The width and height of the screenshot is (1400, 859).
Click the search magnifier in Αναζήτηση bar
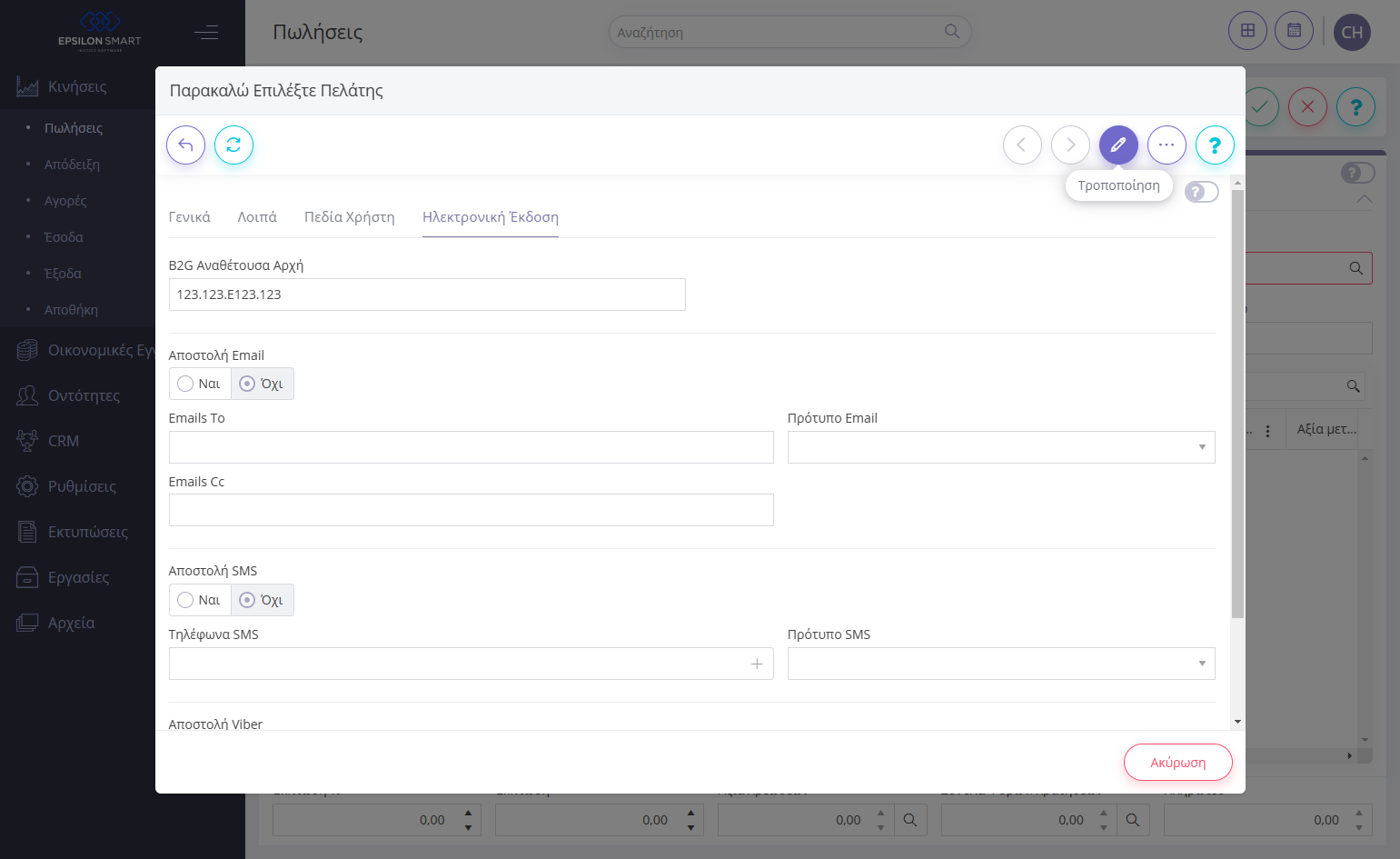[x=951, y=32]
